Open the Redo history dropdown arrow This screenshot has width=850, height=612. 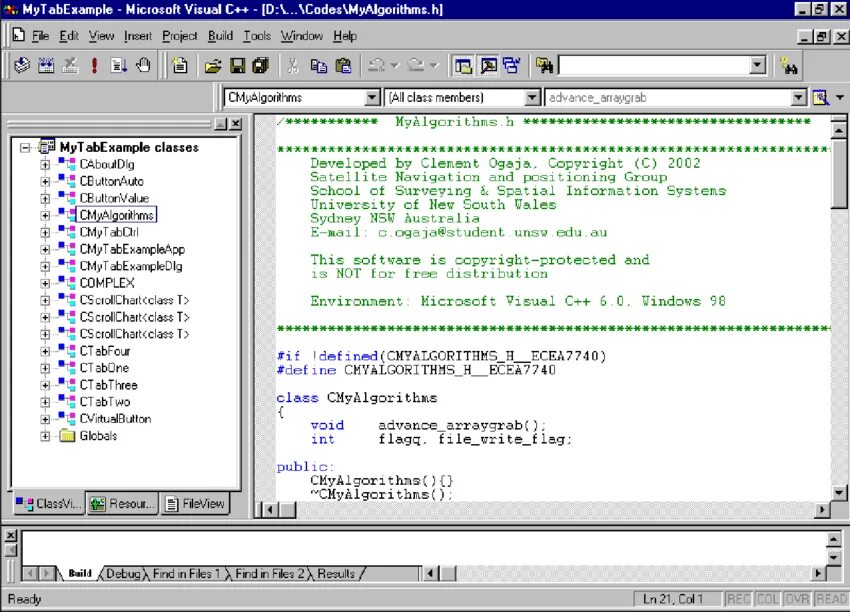tap(434, 66)
